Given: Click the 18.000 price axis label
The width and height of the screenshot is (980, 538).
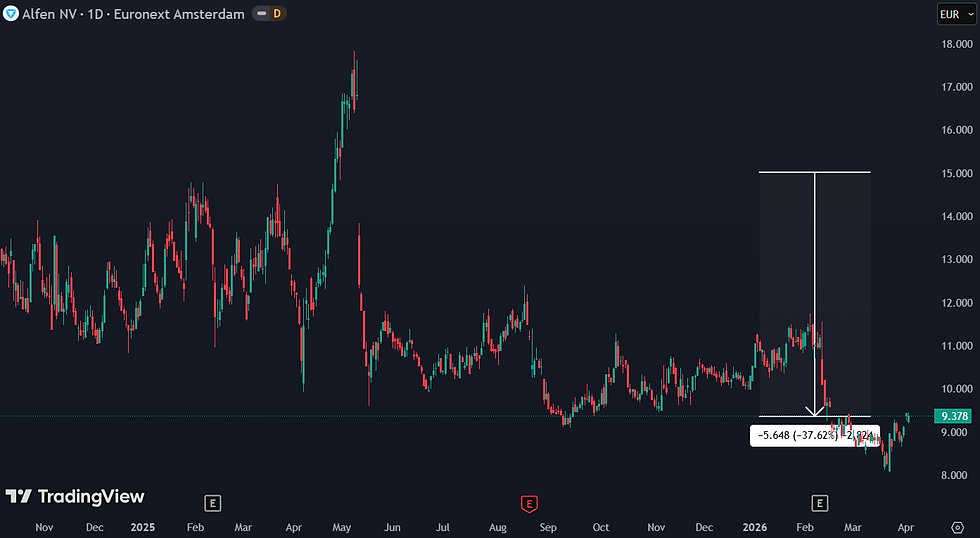Looking at the screenshot, I should [x=957, y=44].
